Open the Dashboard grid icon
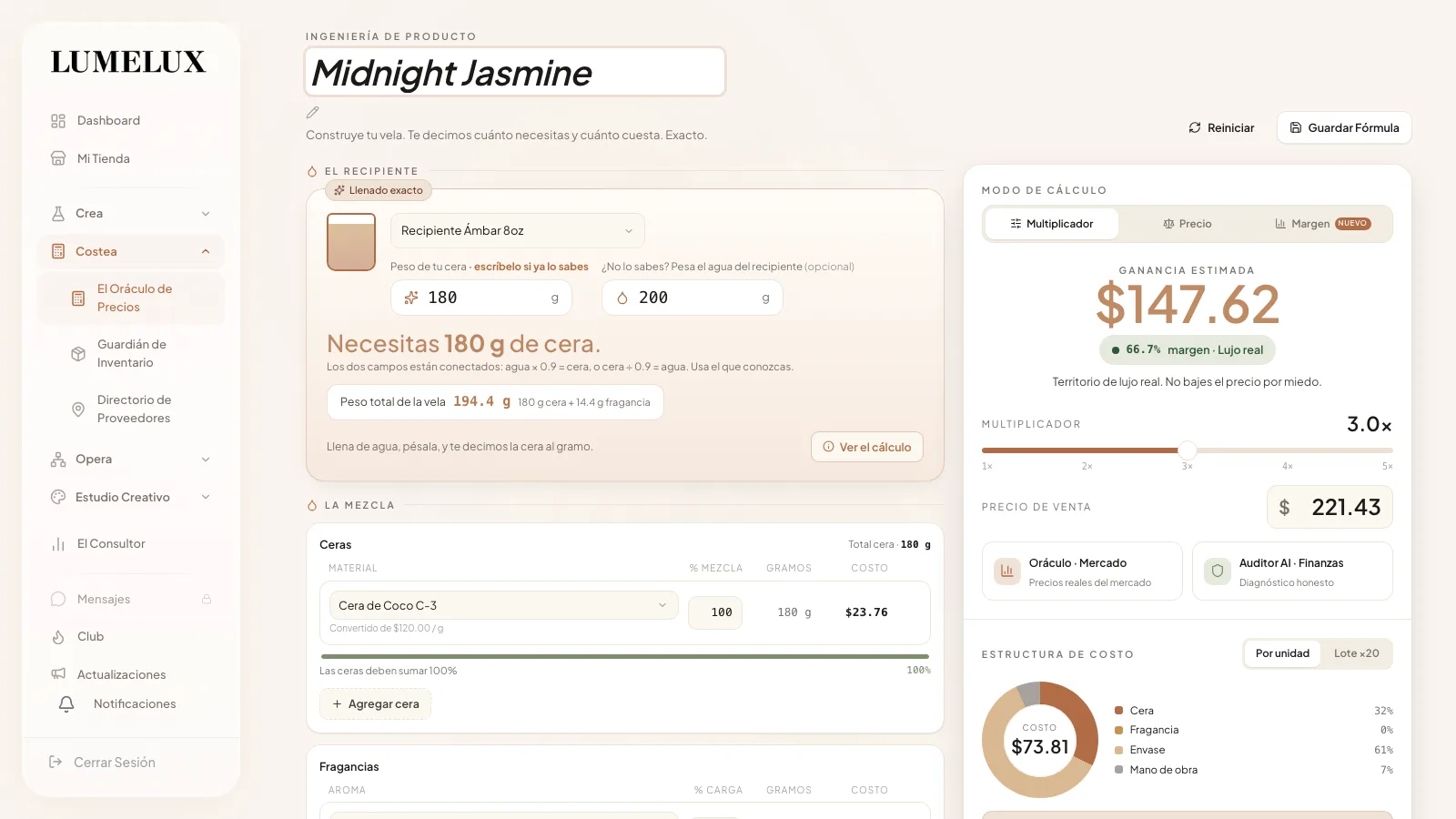This screenshot has width=1456, height=819. [x=58, y=121]
